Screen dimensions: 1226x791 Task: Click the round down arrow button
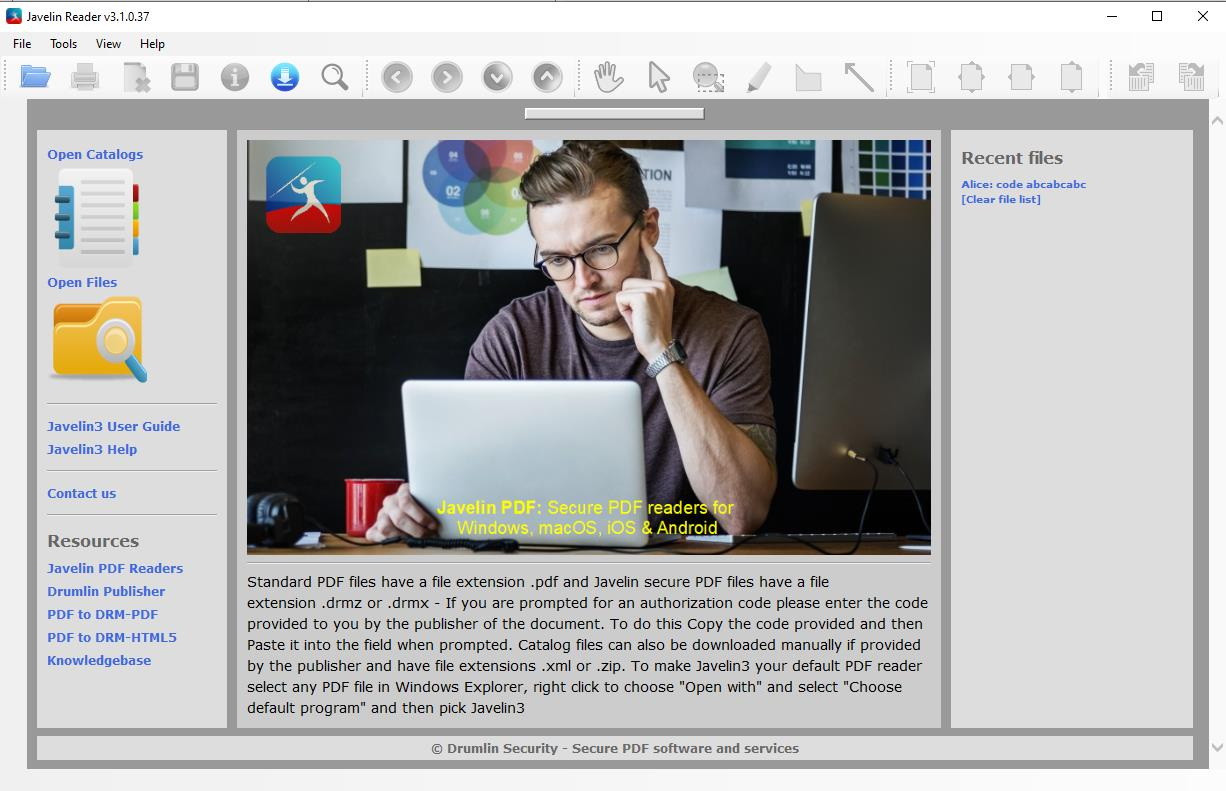tap(497, 77)
